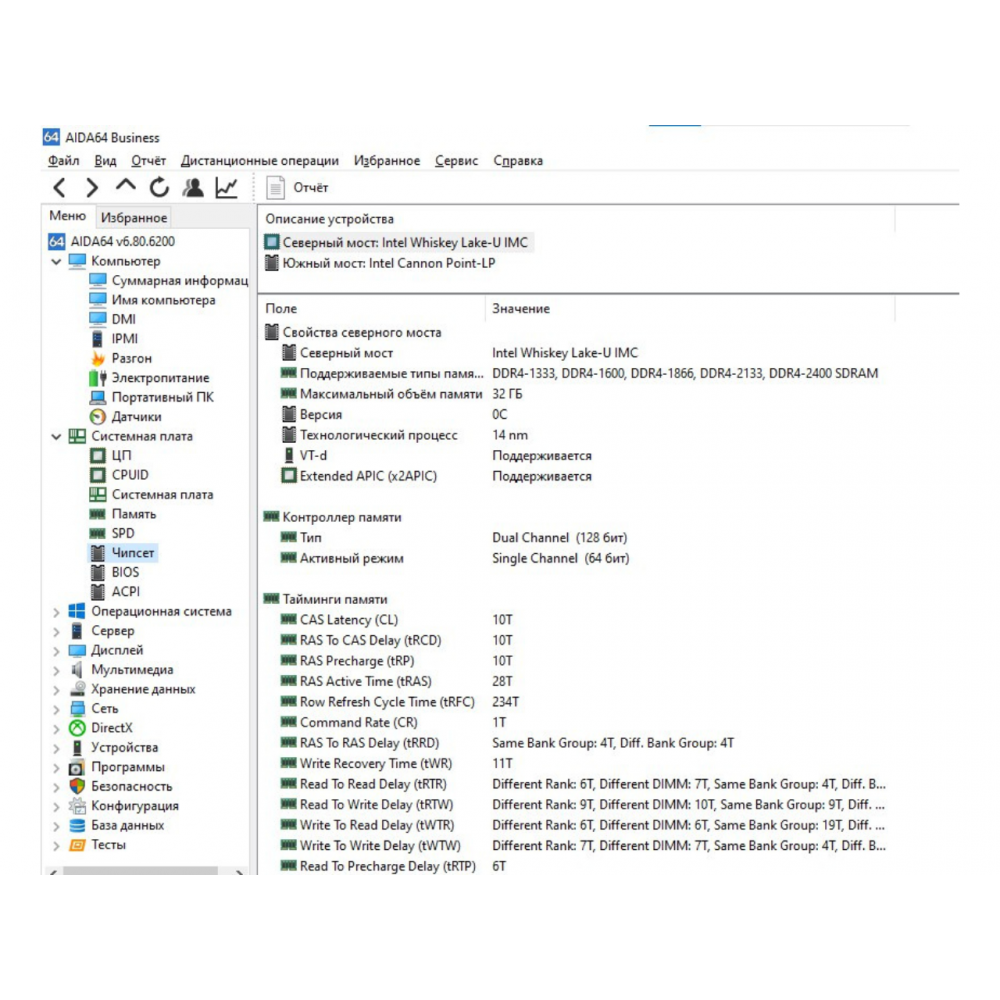This screenshot has height=1000, width=1000.
Task: Click the DirectX Xbox-style icon
Action: pos(77,728)
